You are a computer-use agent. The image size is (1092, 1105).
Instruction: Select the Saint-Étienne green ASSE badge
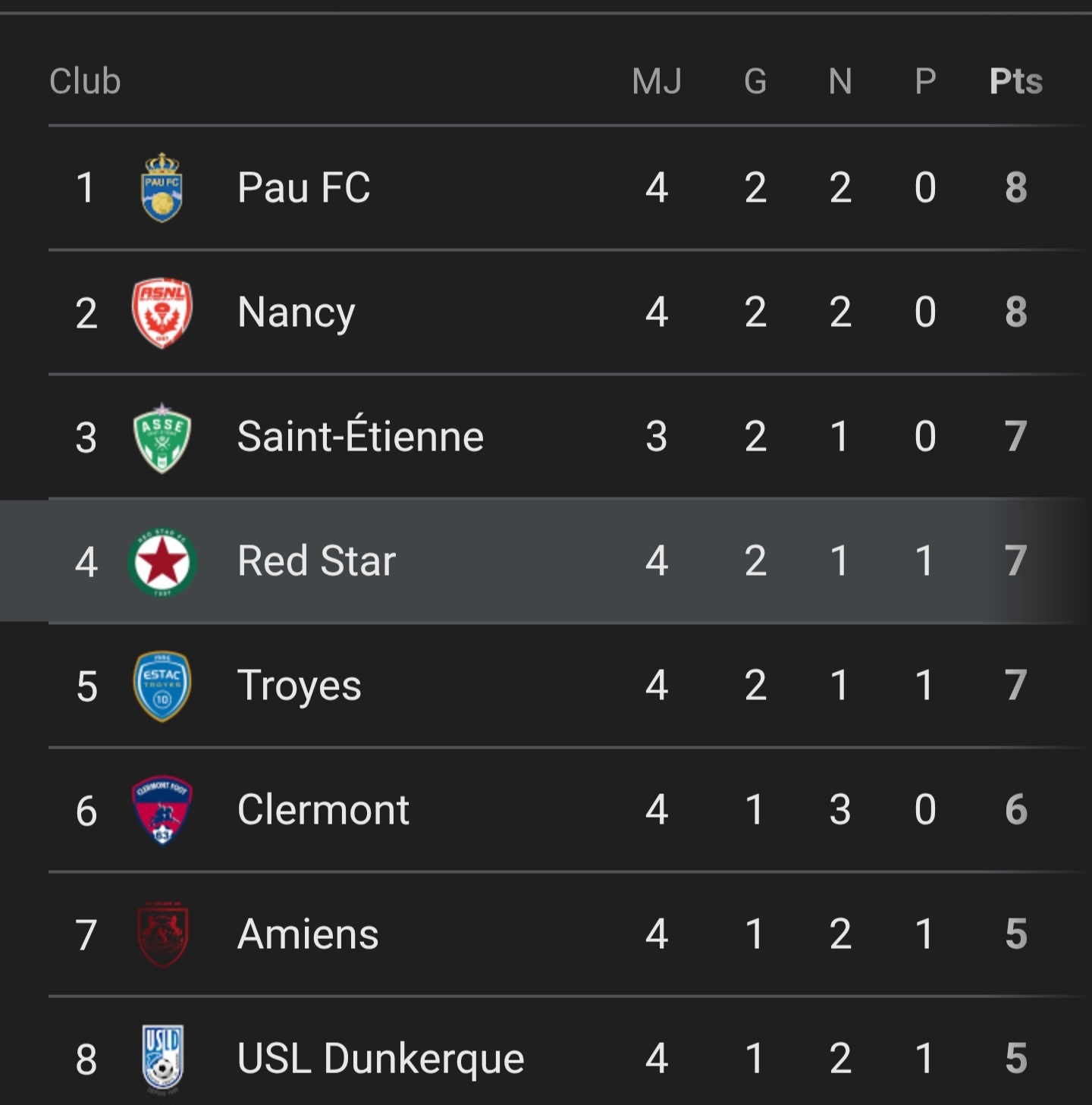[x=162, y=438]
